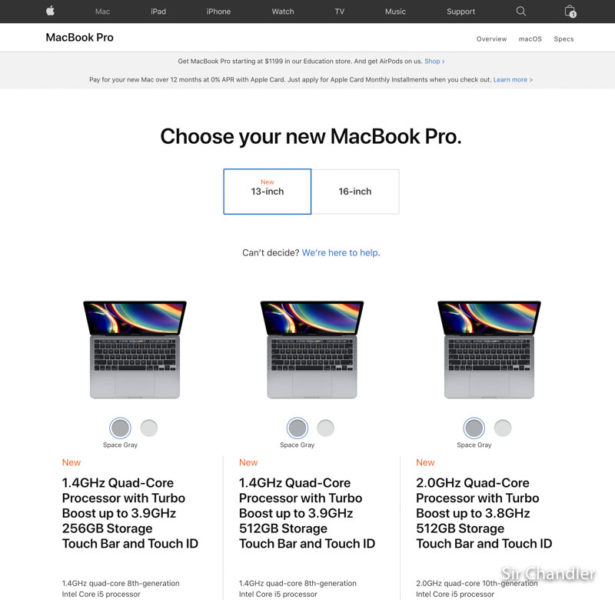
Task: Choose Silver swatch for 2.0GHz model
Action: point(503,428)
